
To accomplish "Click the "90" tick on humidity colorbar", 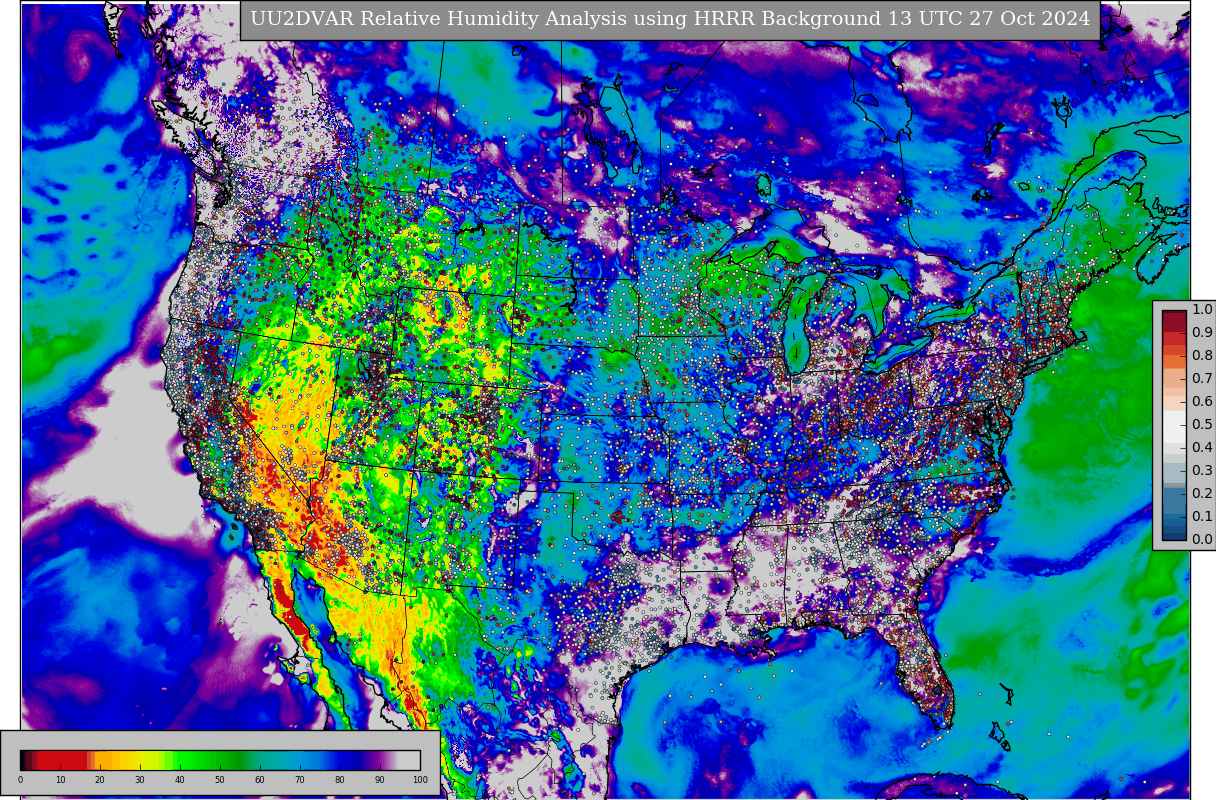I will pos(380,780).
